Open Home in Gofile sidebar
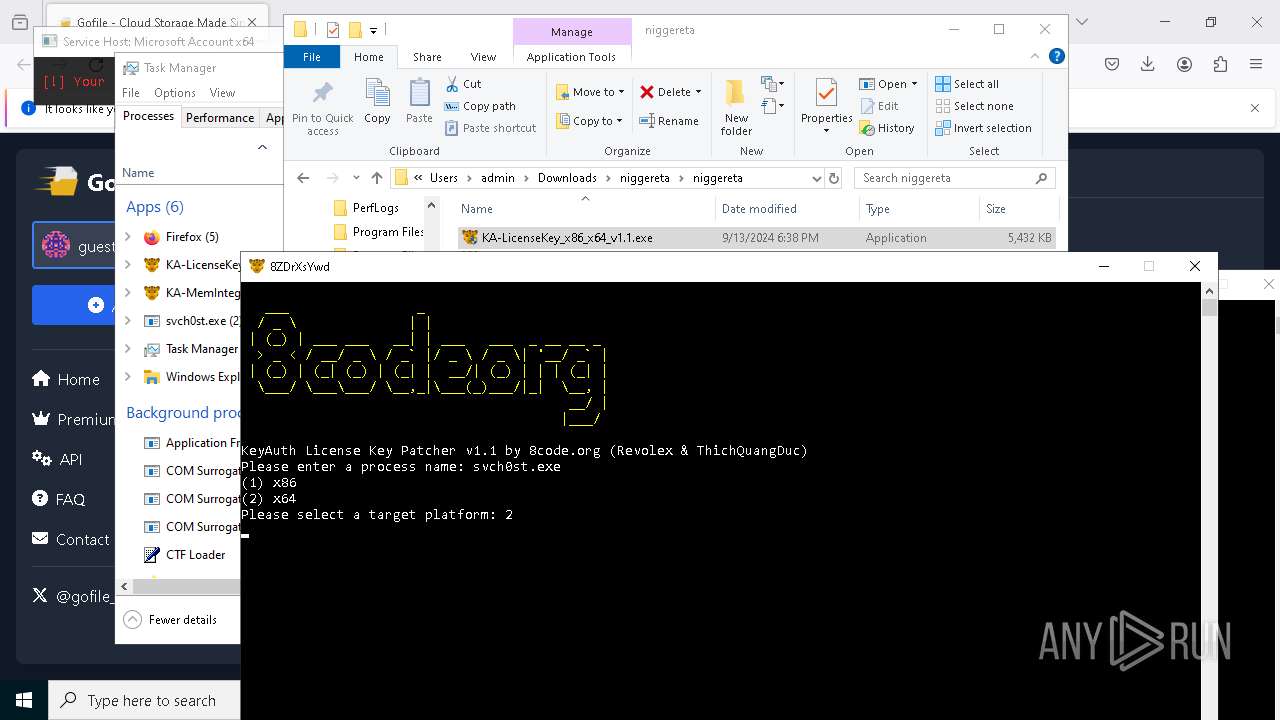Image resolution: width=1280 pixels, height=720 pixels. pyautogui.click(x=66, y=379)
